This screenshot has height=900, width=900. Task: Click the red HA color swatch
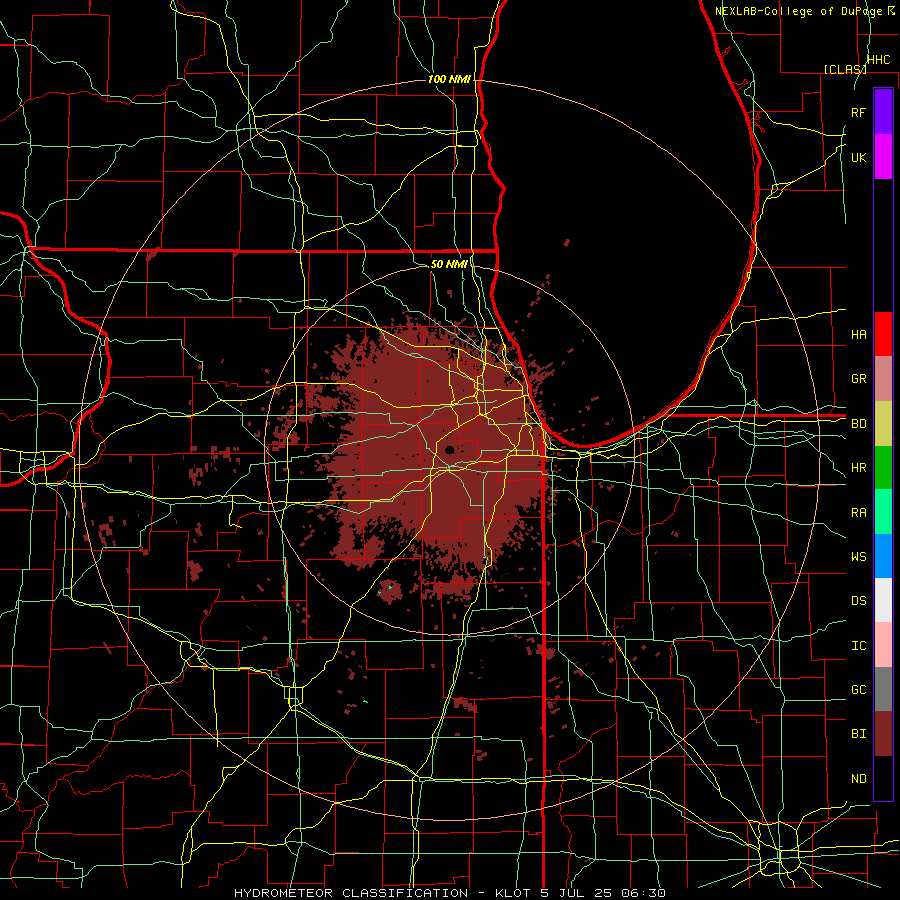click(883, 334)
